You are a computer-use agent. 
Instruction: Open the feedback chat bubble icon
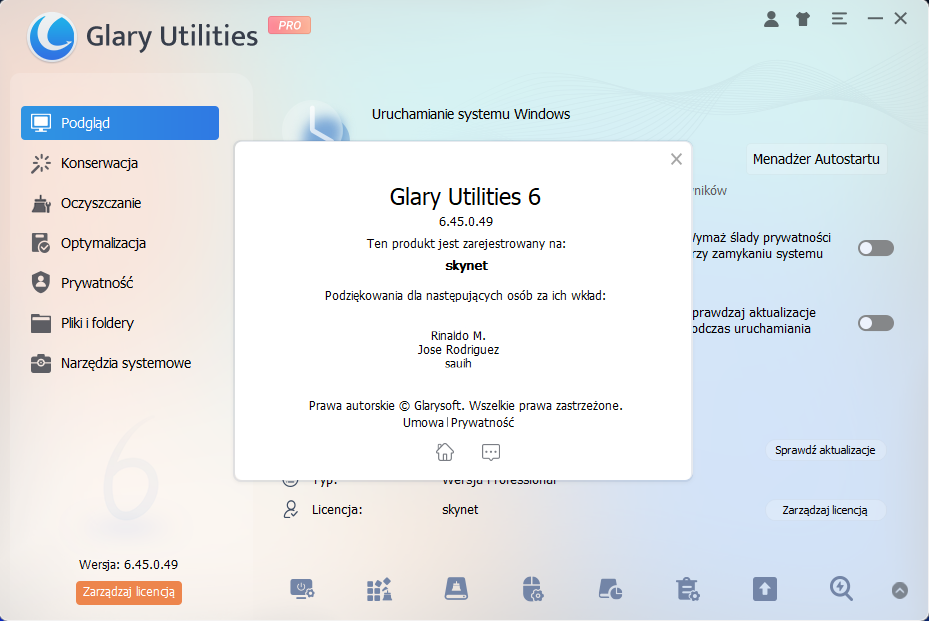(491, 452)
